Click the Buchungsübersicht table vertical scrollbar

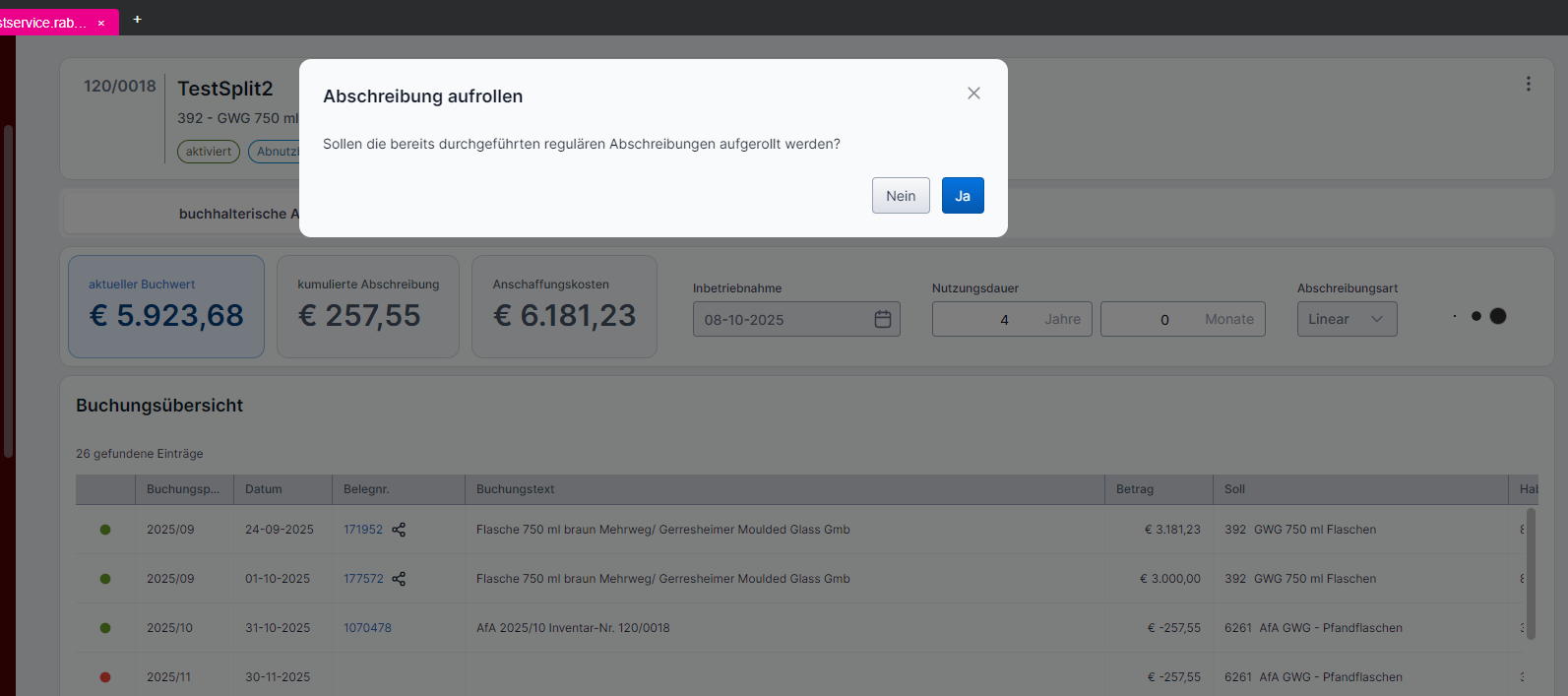click(x=1530, y=573)
